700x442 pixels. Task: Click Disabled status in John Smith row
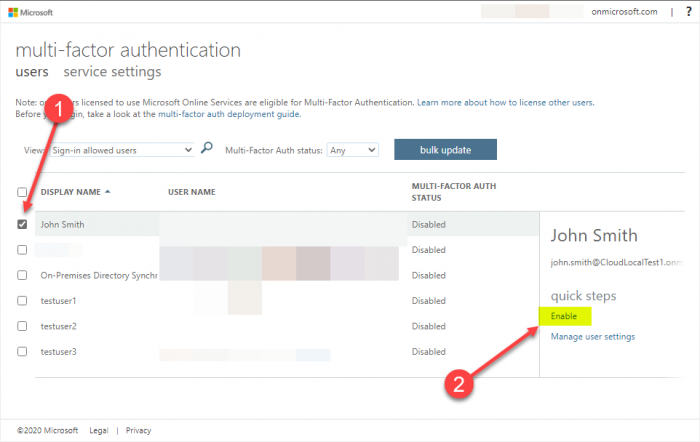[429, 224]
